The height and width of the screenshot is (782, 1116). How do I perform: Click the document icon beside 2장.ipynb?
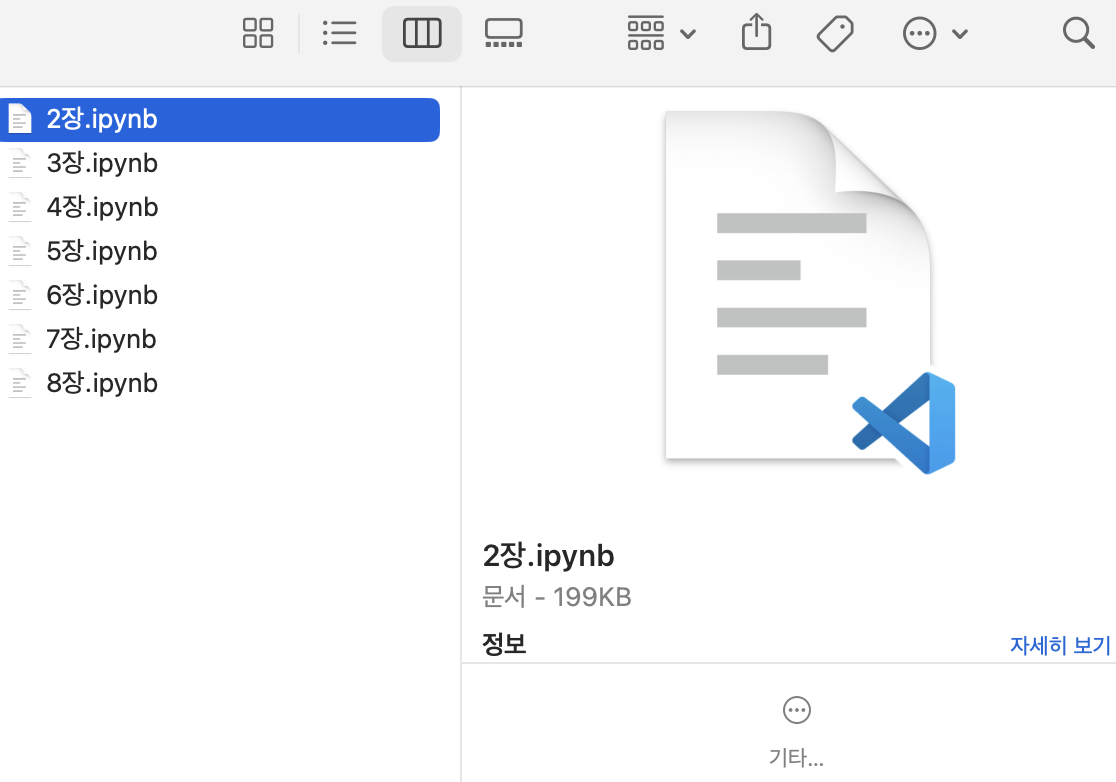(20, 120)
